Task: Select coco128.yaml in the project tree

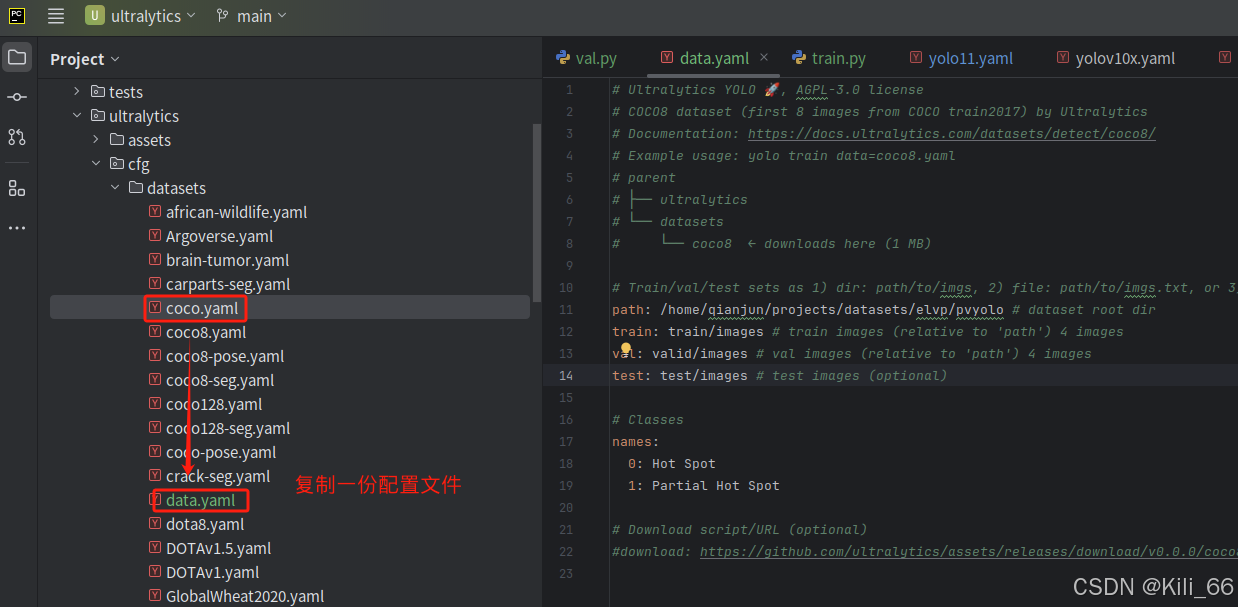Action: [214, 404]
